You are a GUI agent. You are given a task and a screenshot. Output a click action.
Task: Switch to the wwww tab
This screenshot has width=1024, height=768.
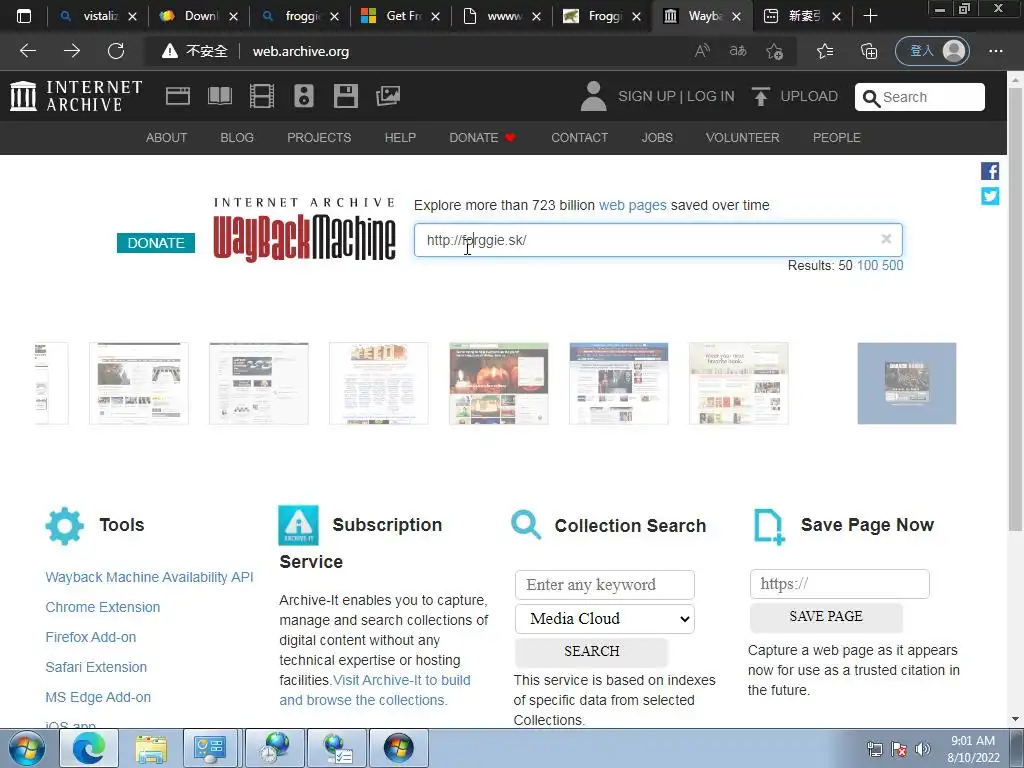coord(502,16)
